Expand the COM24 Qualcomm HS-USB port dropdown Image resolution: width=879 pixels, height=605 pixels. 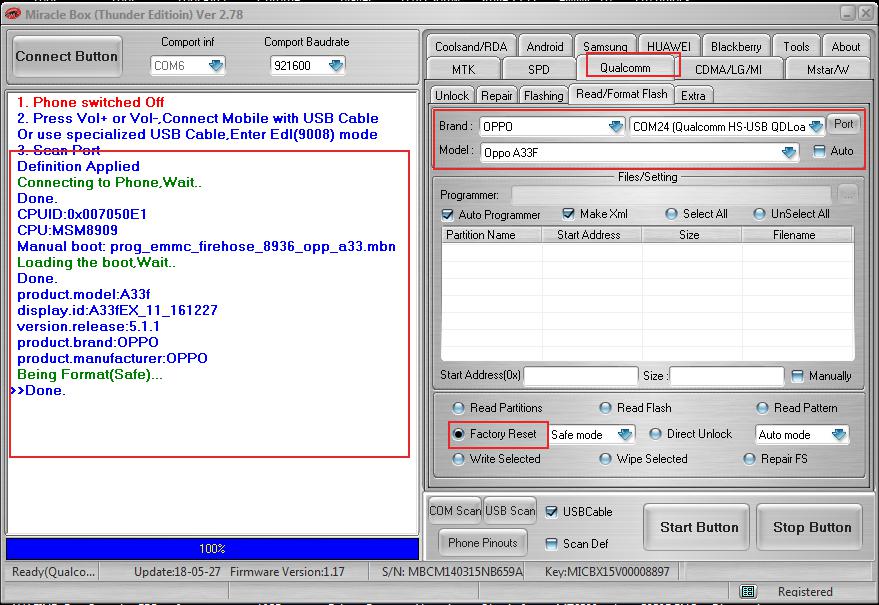[816, 127]
